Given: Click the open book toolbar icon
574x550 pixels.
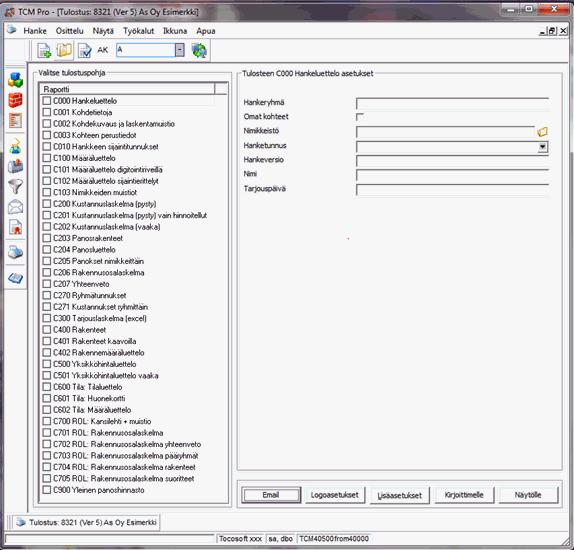Looking at the screenshot, I should tap(64, 50).
